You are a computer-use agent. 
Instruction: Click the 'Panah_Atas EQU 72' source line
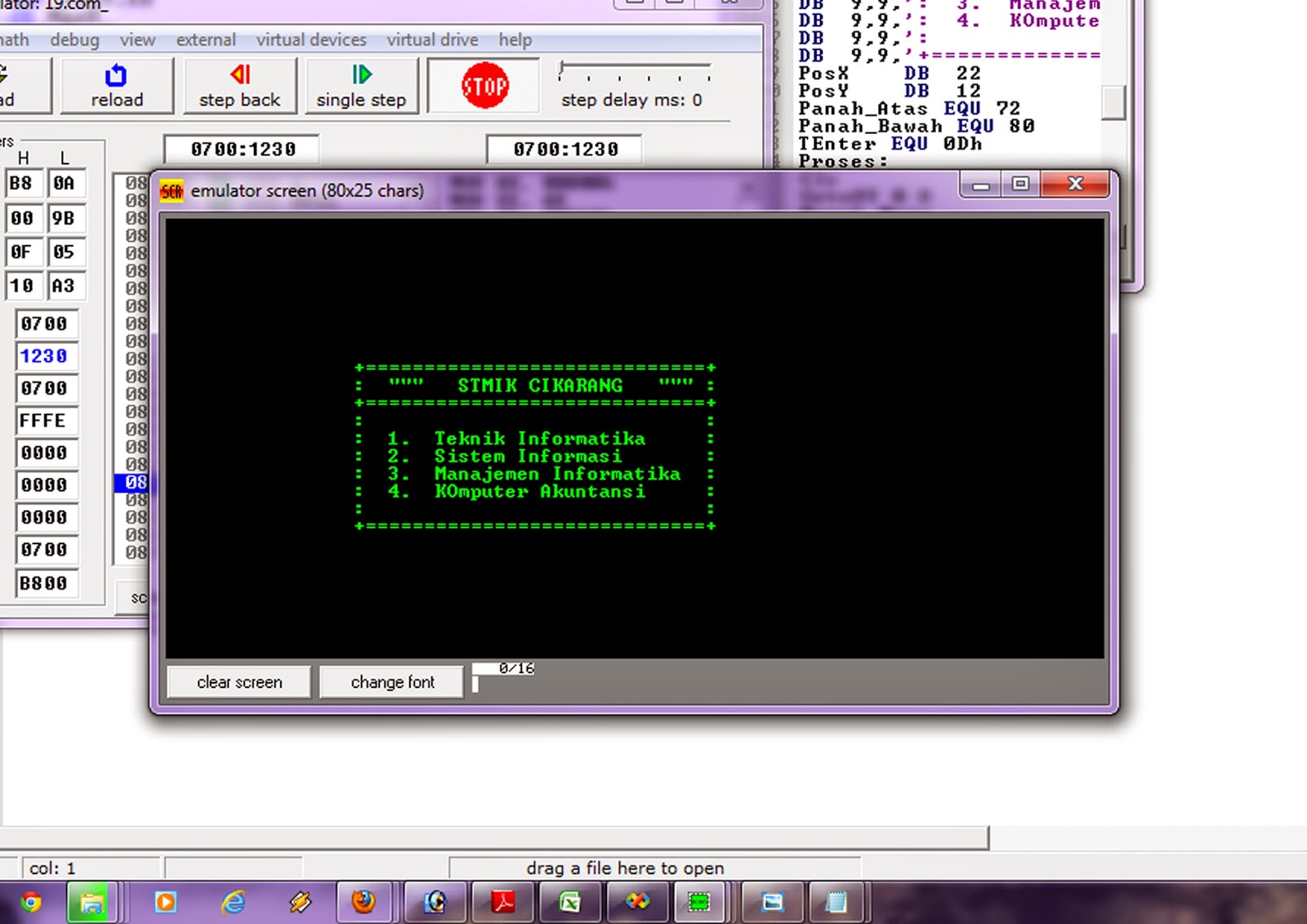pyautogui.click(x=909, y=109)
